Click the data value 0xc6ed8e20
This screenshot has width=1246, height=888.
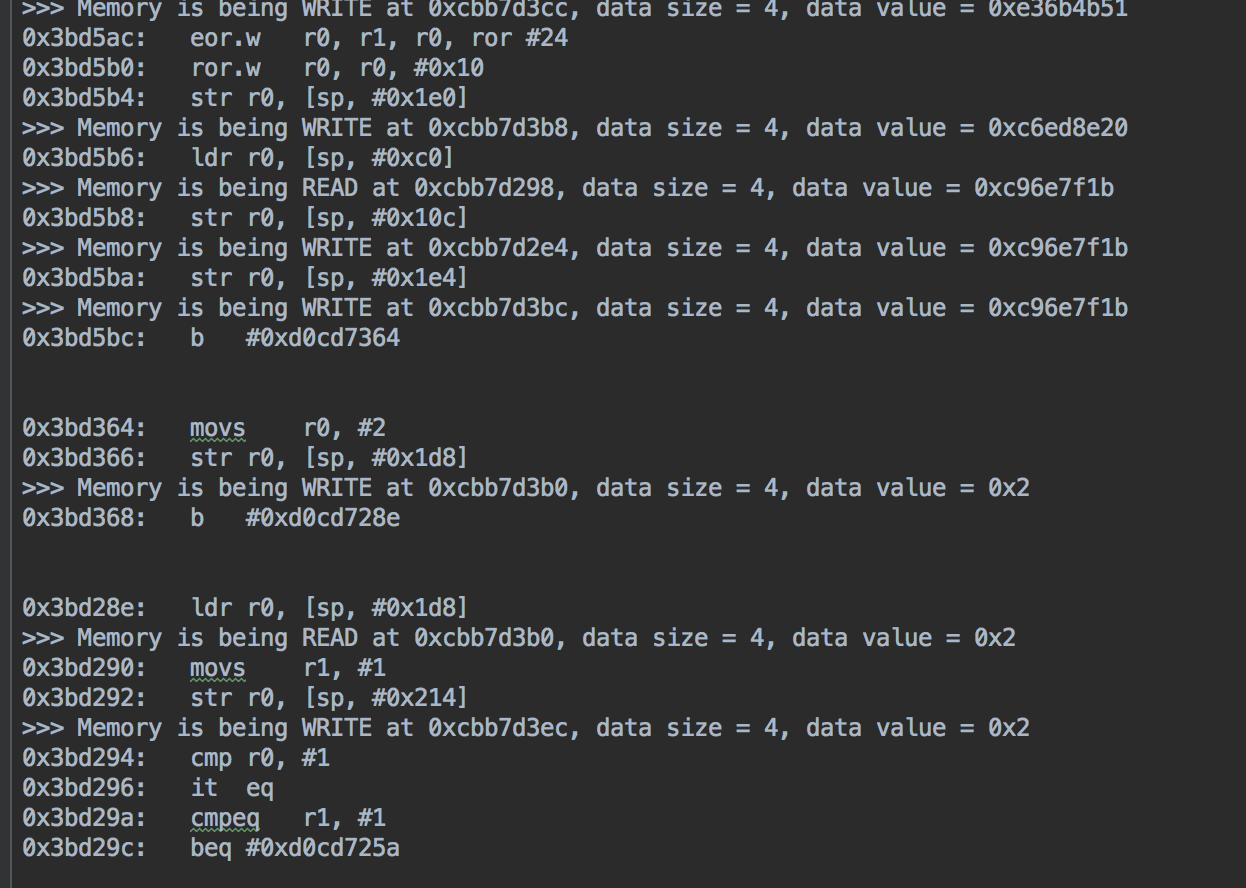pos(1058,128)
